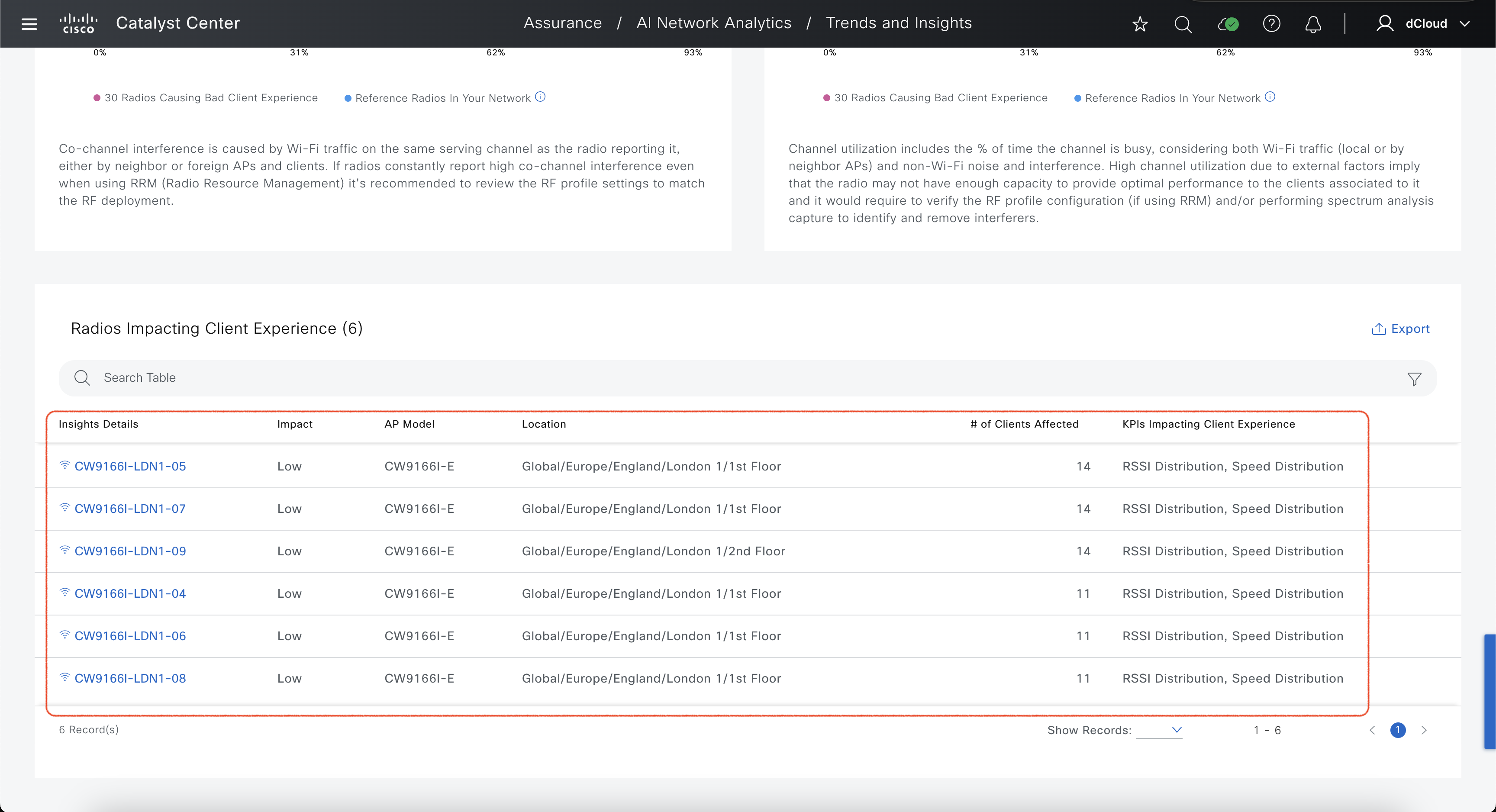Click info icon beside right Reference Radios legend
Image resolution: width=1496 pixels, height=812 pixels.
point(1270,97)
